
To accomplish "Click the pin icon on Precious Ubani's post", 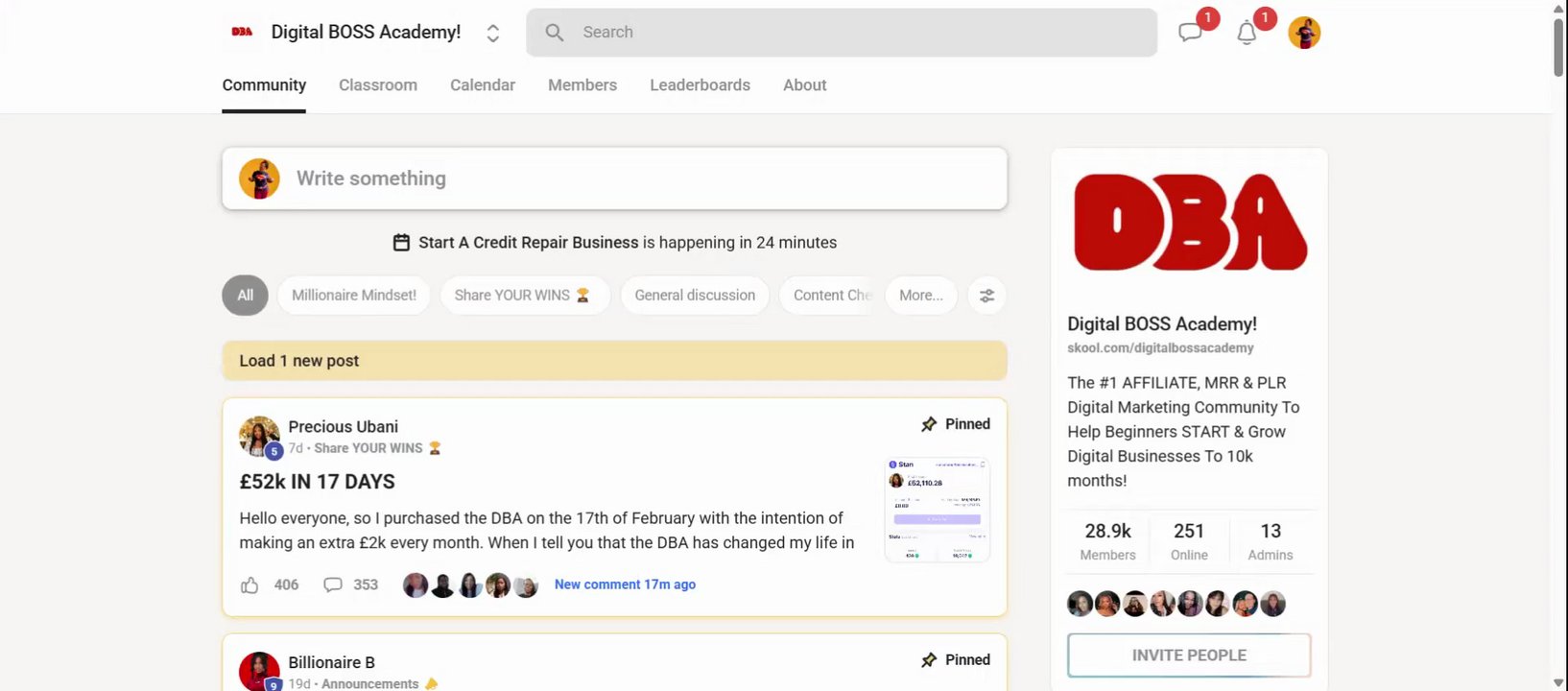I will pos(929,424).
